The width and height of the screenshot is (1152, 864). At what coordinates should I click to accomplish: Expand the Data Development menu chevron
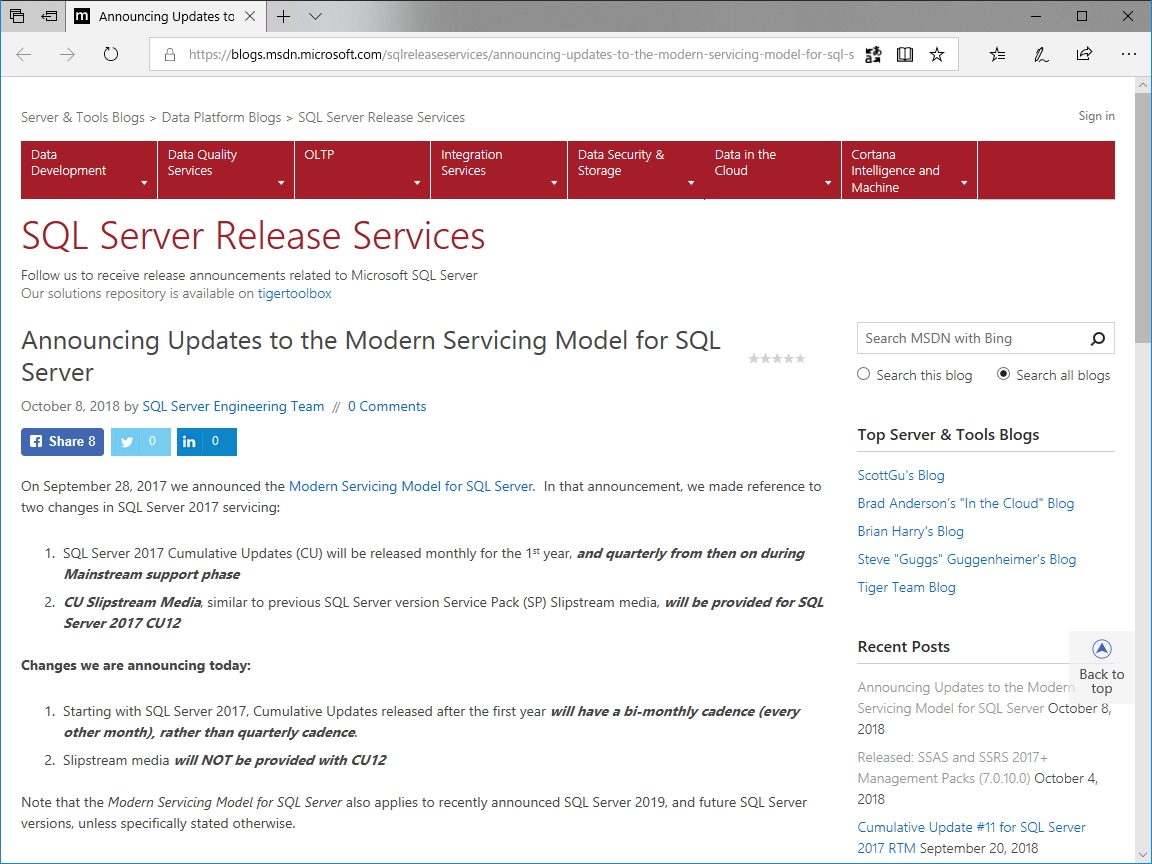point(144,184)
